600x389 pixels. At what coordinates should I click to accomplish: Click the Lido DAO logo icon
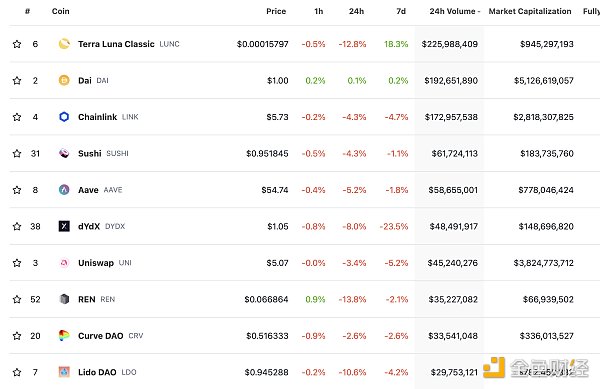64,372
